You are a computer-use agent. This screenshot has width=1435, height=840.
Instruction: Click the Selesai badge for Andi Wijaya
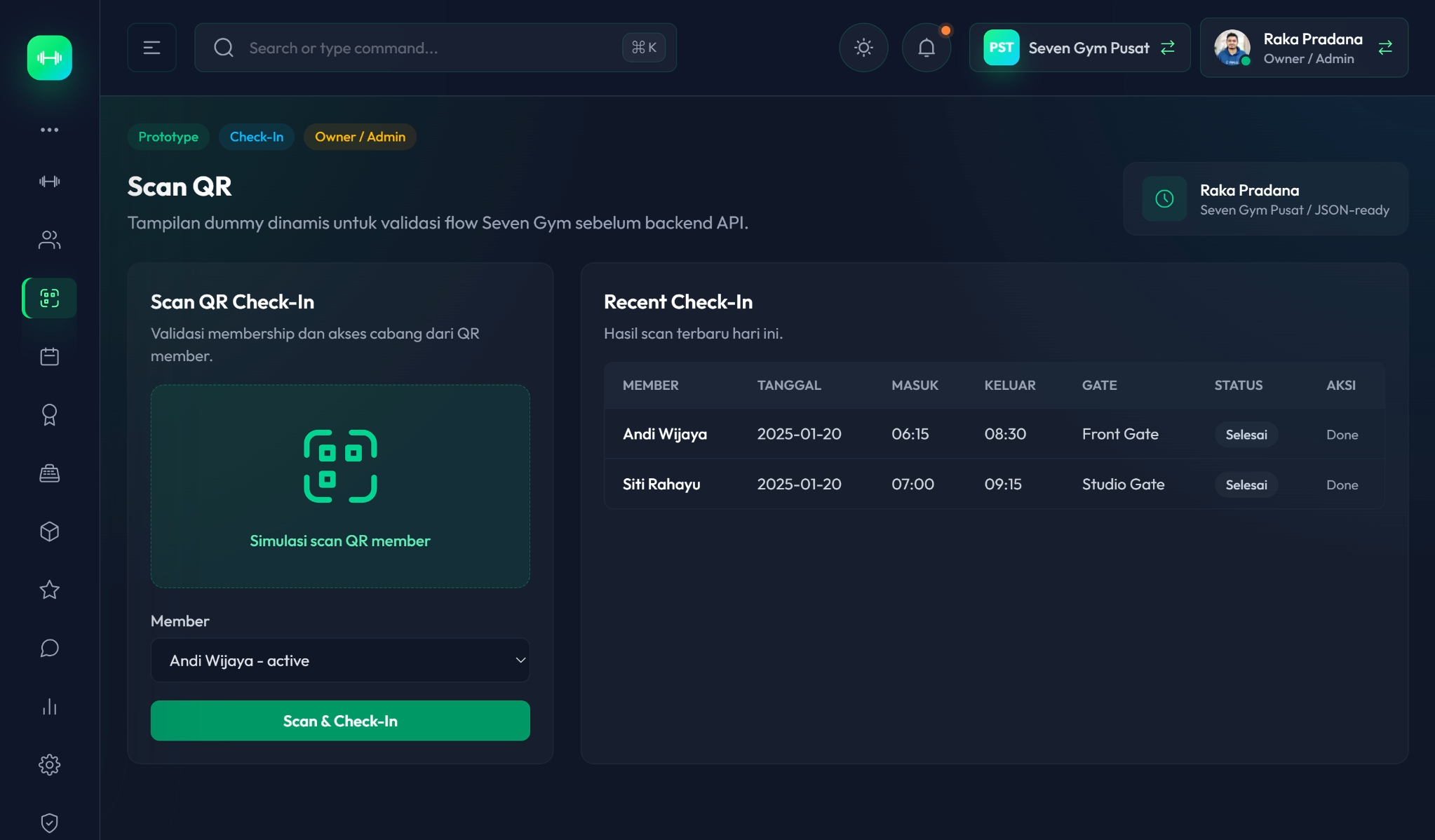point(1246,435)
